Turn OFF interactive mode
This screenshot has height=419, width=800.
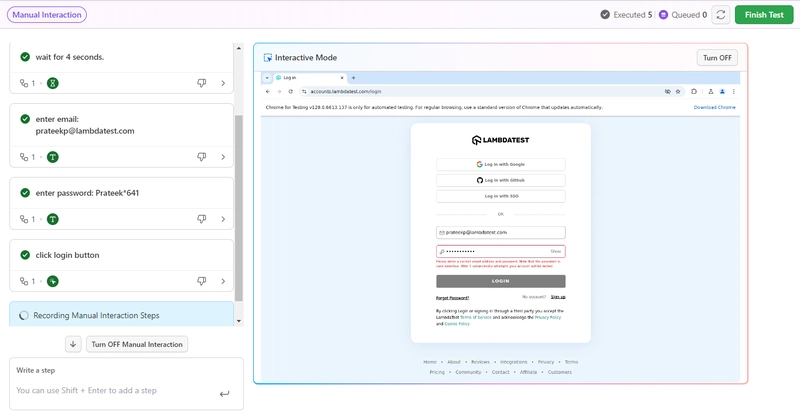click(x=717, y=58)
